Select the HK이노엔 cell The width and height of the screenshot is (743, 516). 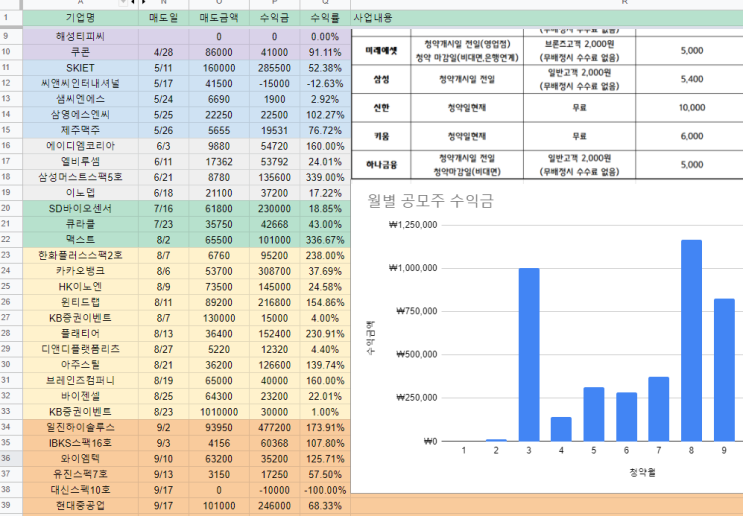[x=81, y=287]
